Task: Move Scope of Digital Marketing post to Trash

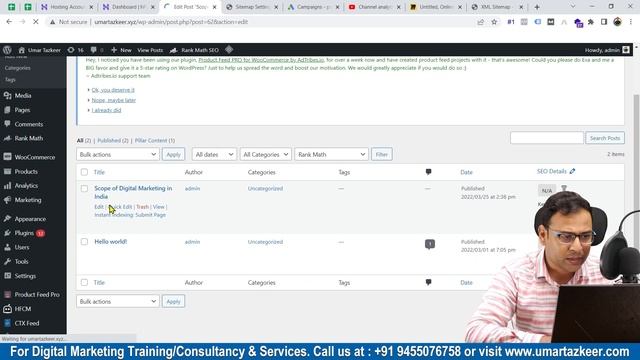Action: [x=142, y=207]
